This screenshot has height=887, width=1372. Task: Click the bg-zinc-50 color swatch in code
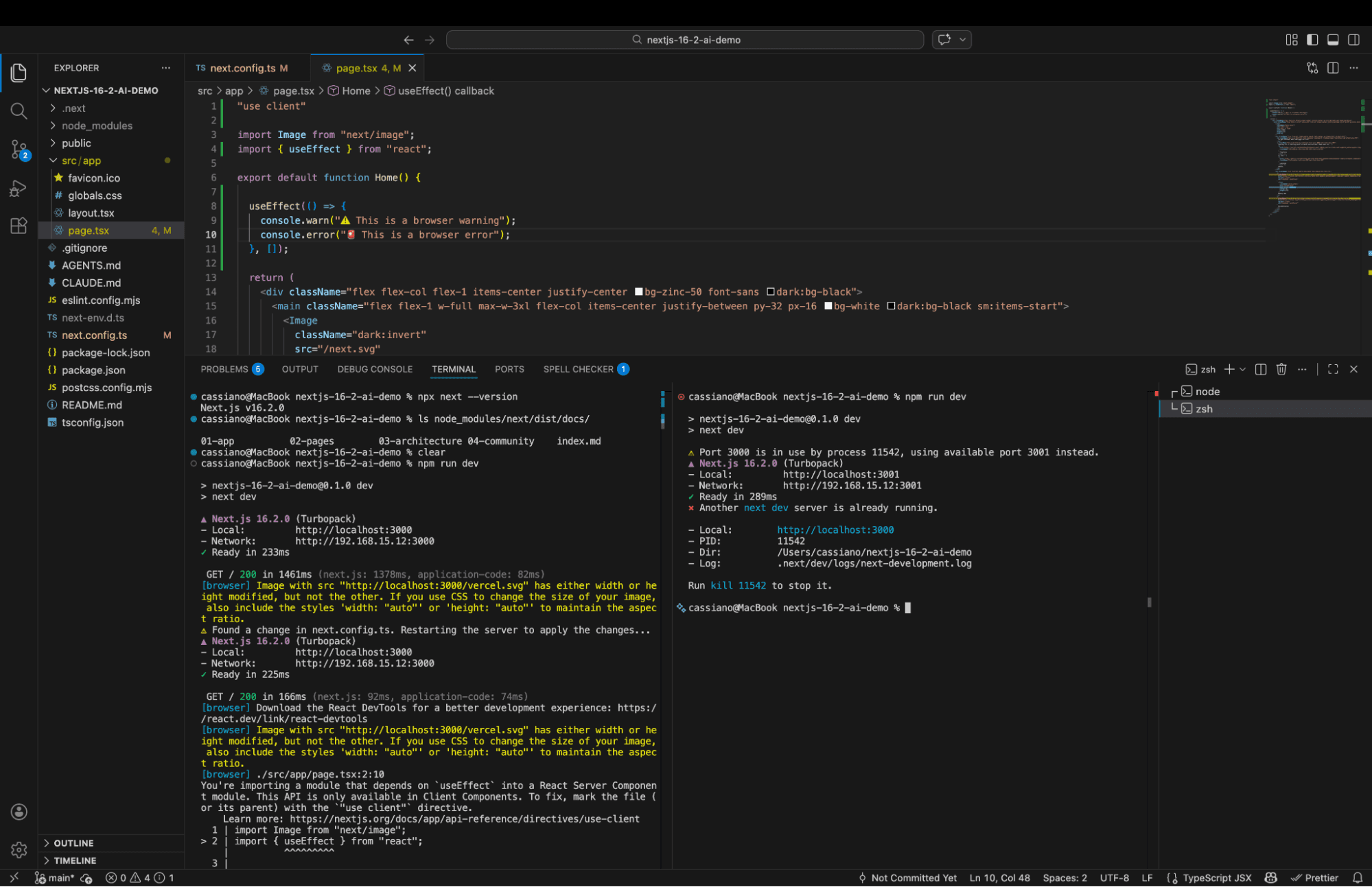coord(638,292)
